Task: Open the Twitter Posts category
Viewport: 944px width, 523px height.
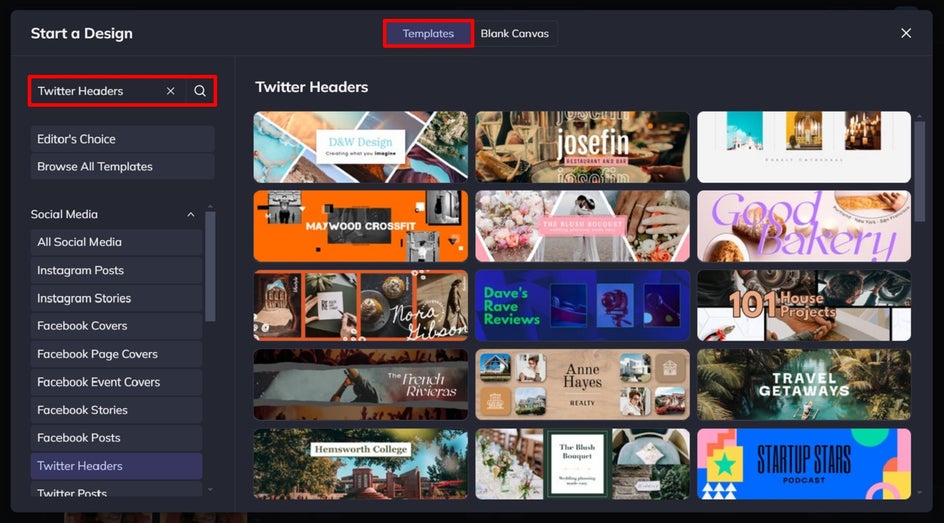Action: tap(116, 489)
